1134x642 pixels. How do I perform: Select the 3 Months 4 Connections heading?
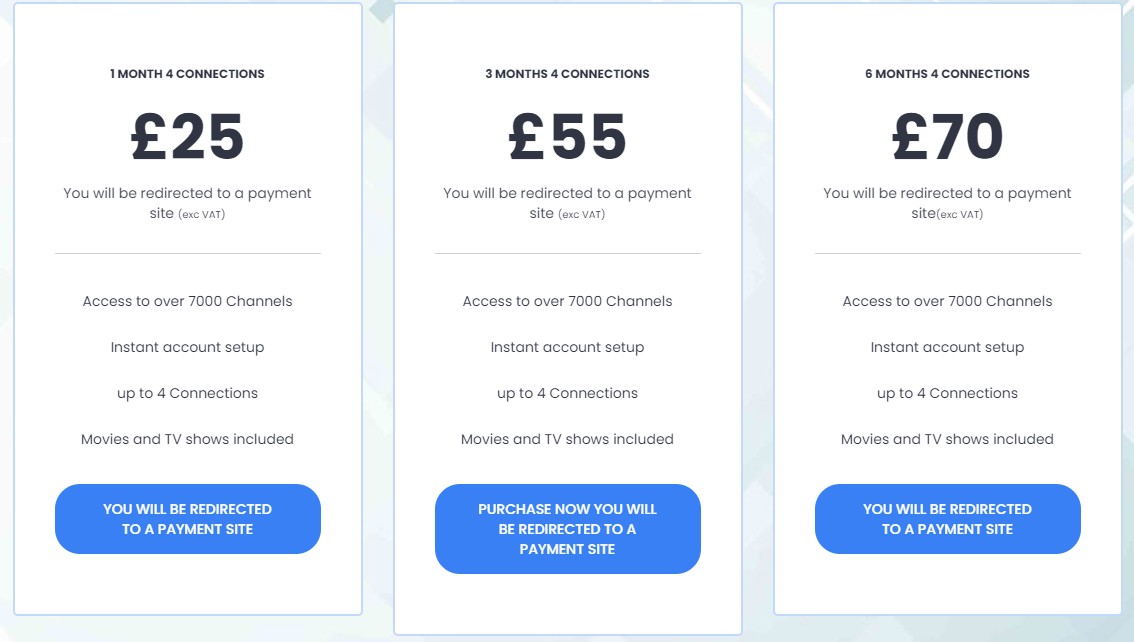click(568, 74)
